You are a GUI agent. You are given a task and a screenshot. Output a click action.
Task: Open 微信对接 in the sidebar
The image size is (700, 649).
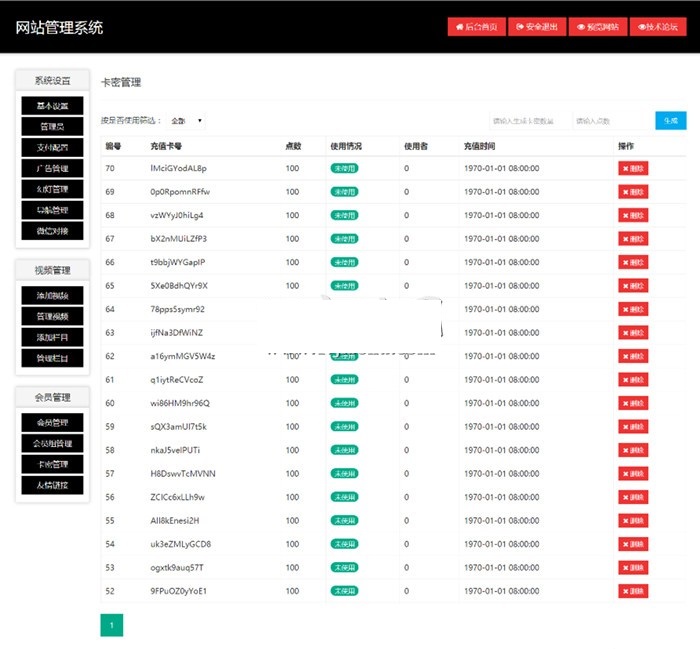pyautogui.click(x=52, y=231)
